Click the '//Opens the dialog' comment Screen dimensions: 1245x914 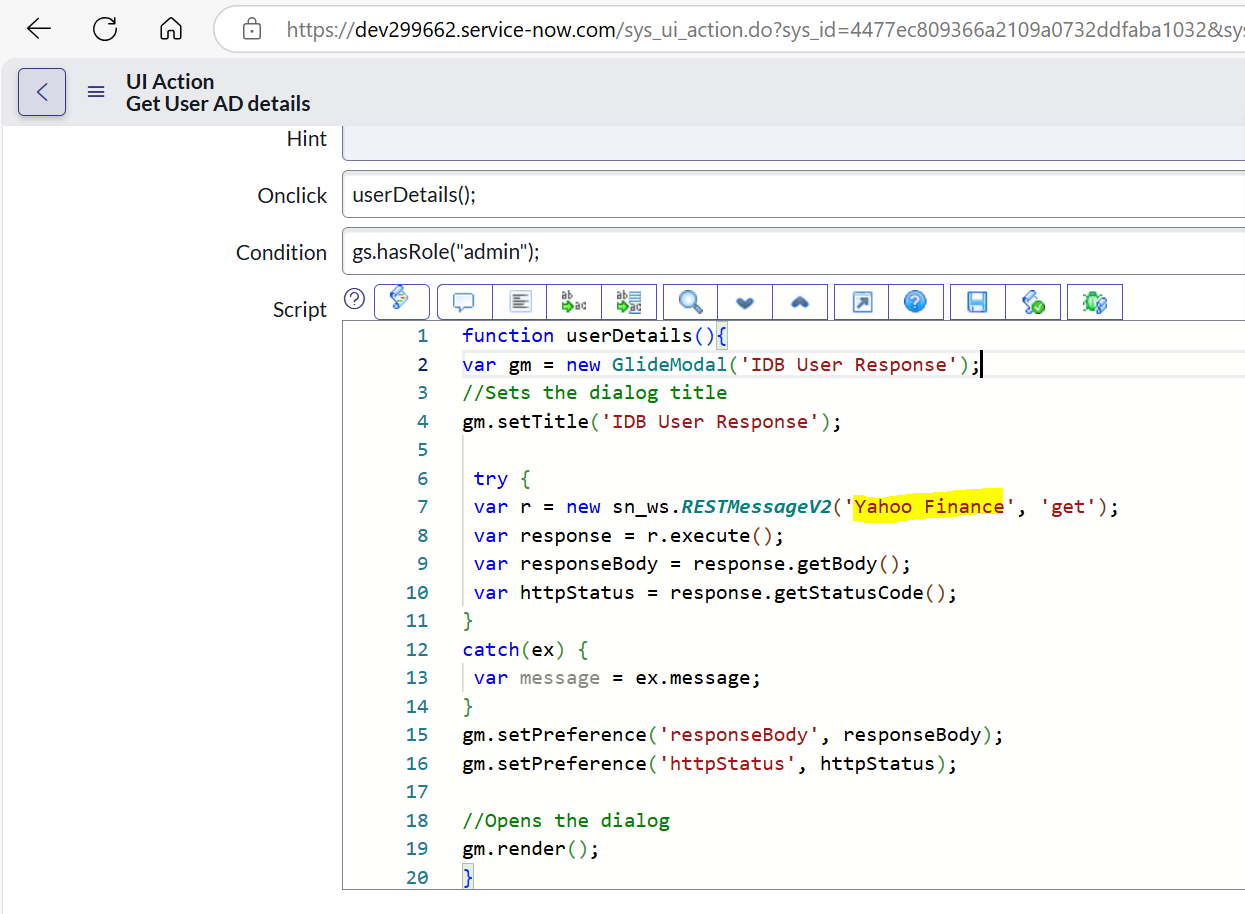pyautogui.click(x=566, y=821)
